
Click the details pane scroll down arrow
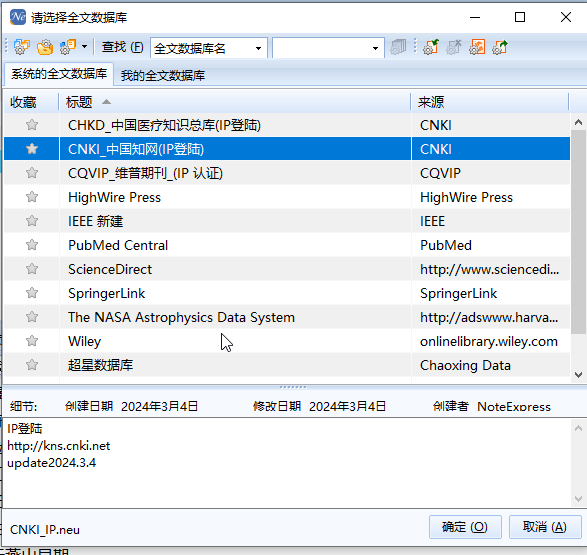[x=578, y=499]
